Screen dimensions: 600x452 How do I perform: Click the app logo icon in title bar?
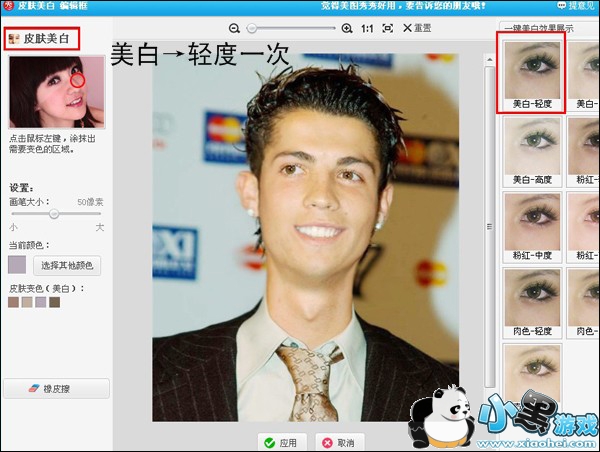[x=8, y=5]
